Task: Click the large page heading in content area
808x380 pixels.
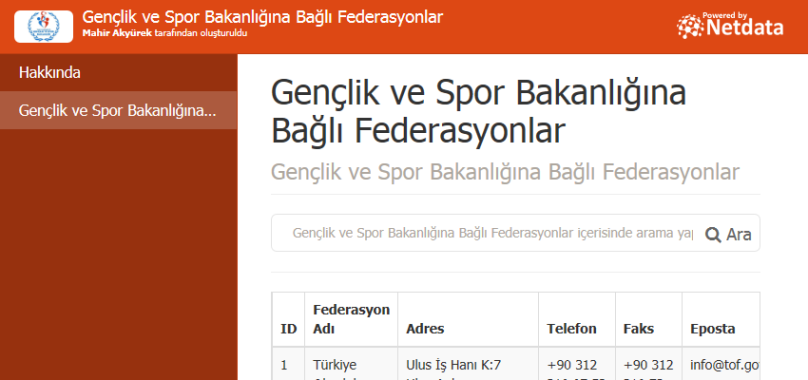Action: pyautogui.click(x=479, y=112)
